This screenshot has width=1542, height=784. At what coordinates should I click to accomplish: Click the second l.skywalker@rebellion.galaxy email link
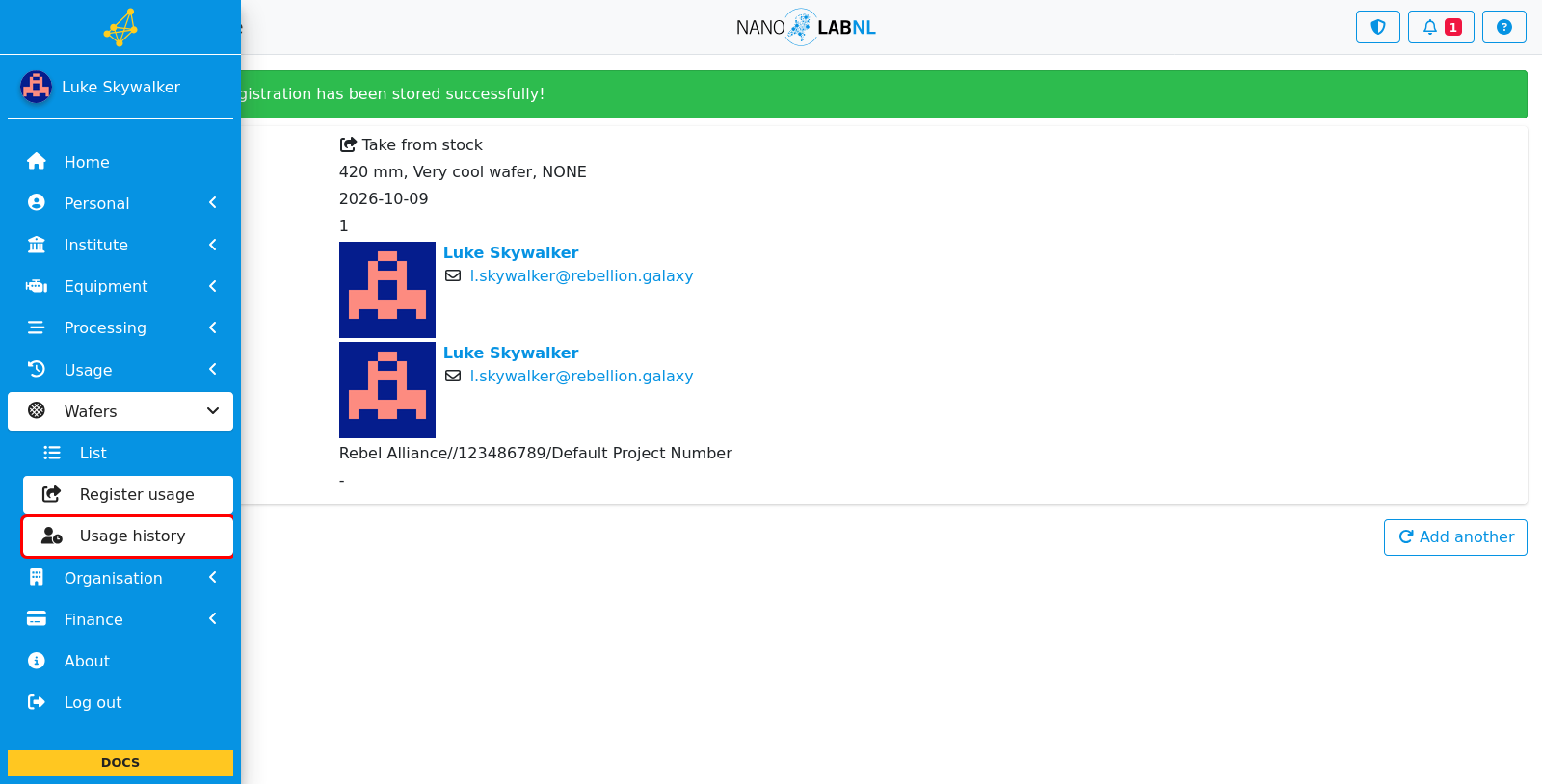(581, 376)
